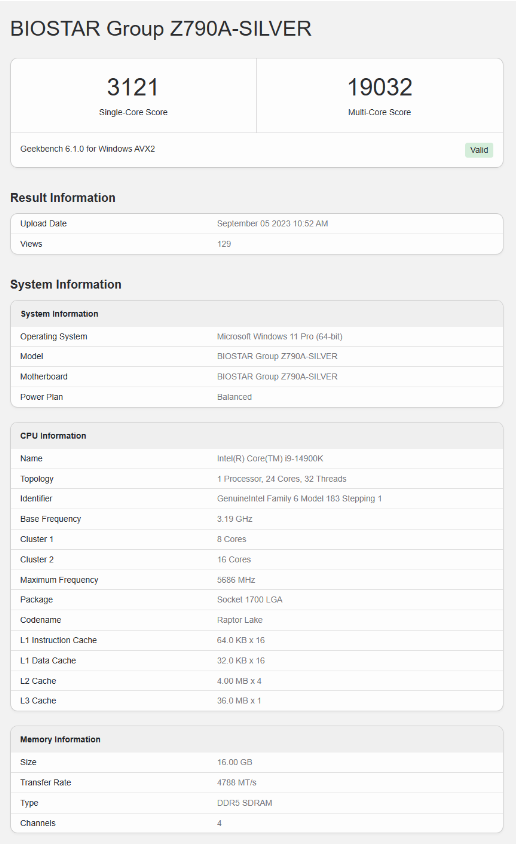The height and width of the screenshot is (844, 516).
Task: Click the Identifier label
Action: pyautogui.click(x=36, y=498)
